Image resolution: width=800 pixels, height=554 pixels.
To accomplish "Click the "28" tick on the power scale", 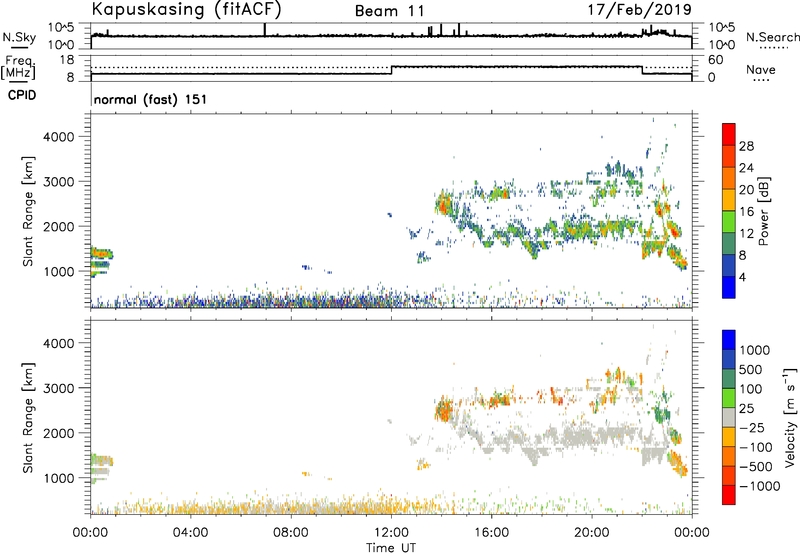I will coord(746,146).
